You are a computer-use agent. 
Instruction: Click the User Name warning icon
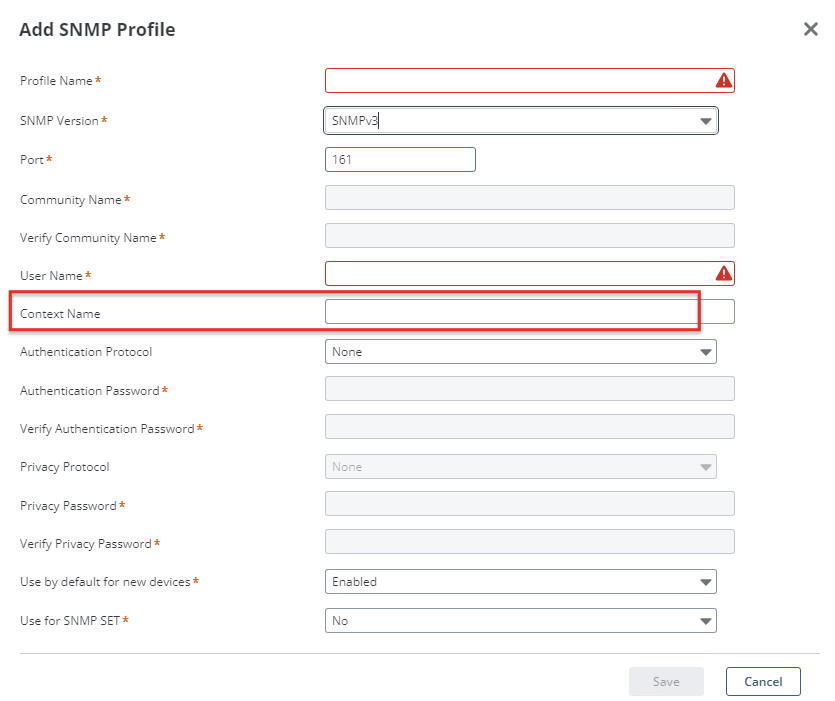click(723, 274)
